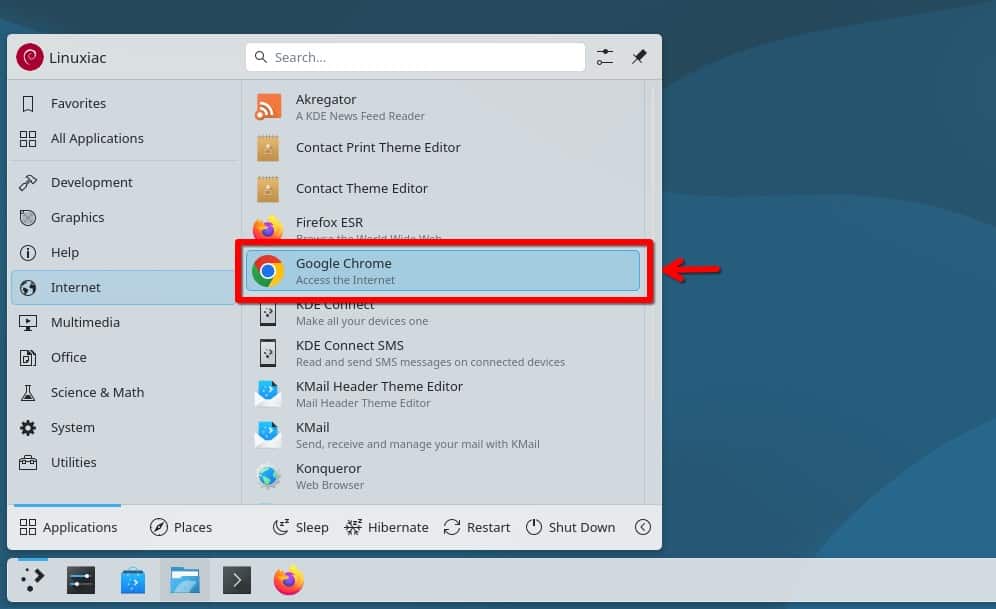Image resolution: width=996 pixels, height=609 pixels.
Task: Open Discover software store from taskbar
Action: click(x=133, y=580)
